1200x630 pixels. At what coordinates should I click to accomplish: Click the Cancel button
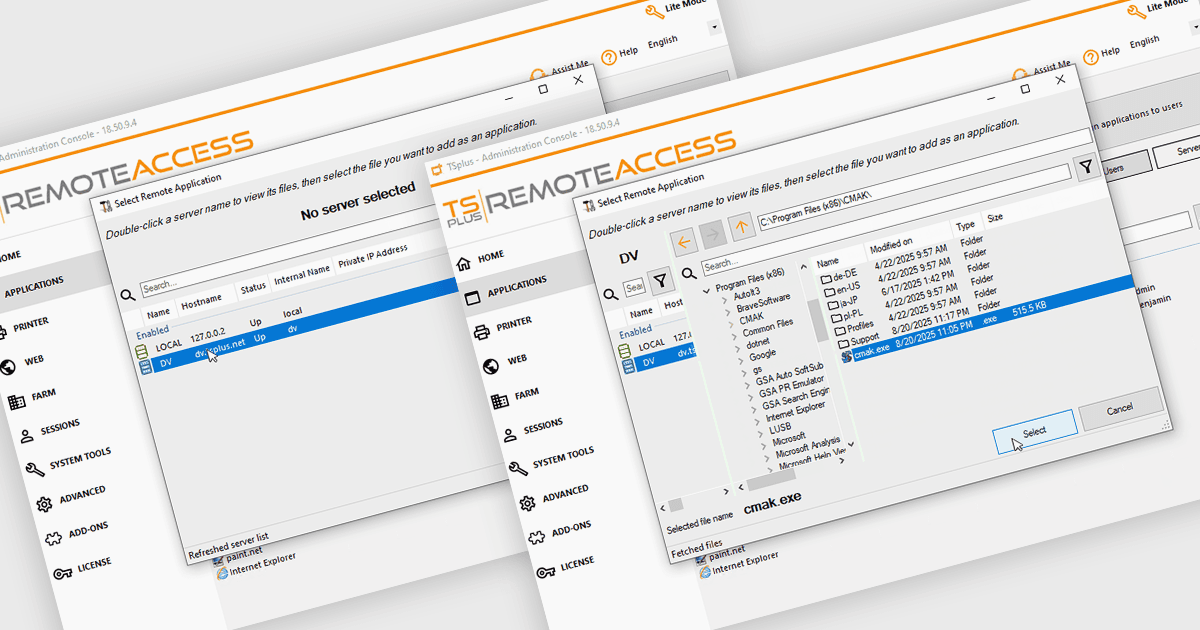click(1120, 409)
